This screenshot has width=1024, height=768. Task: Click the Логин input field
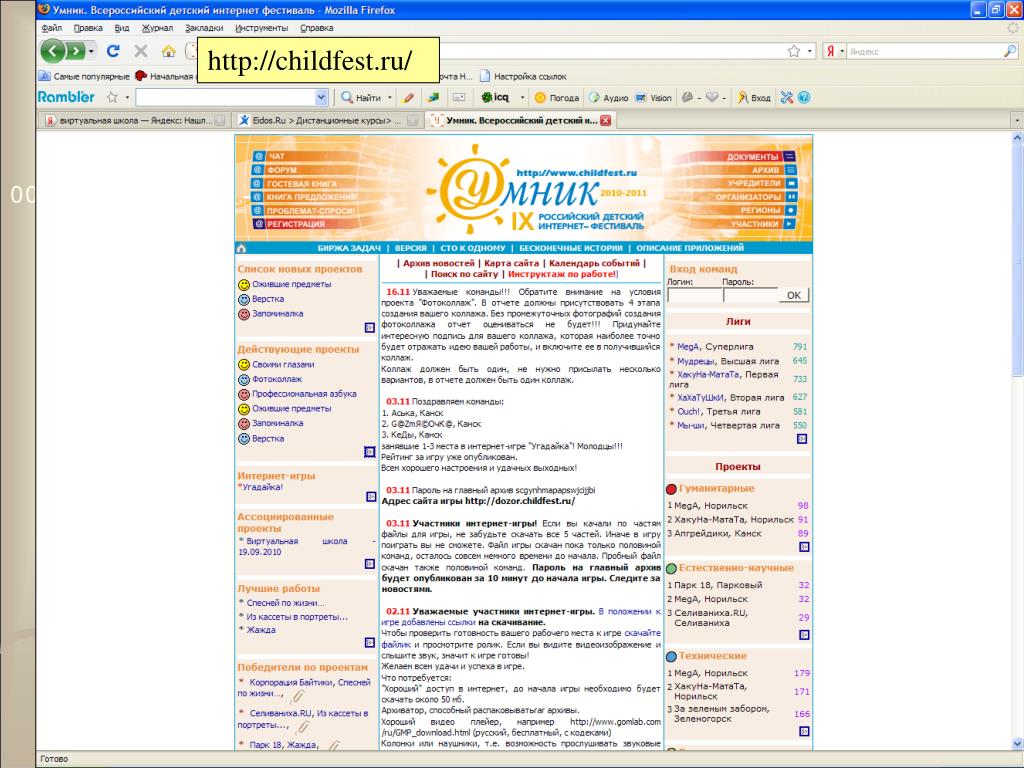pyautogui.click(x=693, y=296)
